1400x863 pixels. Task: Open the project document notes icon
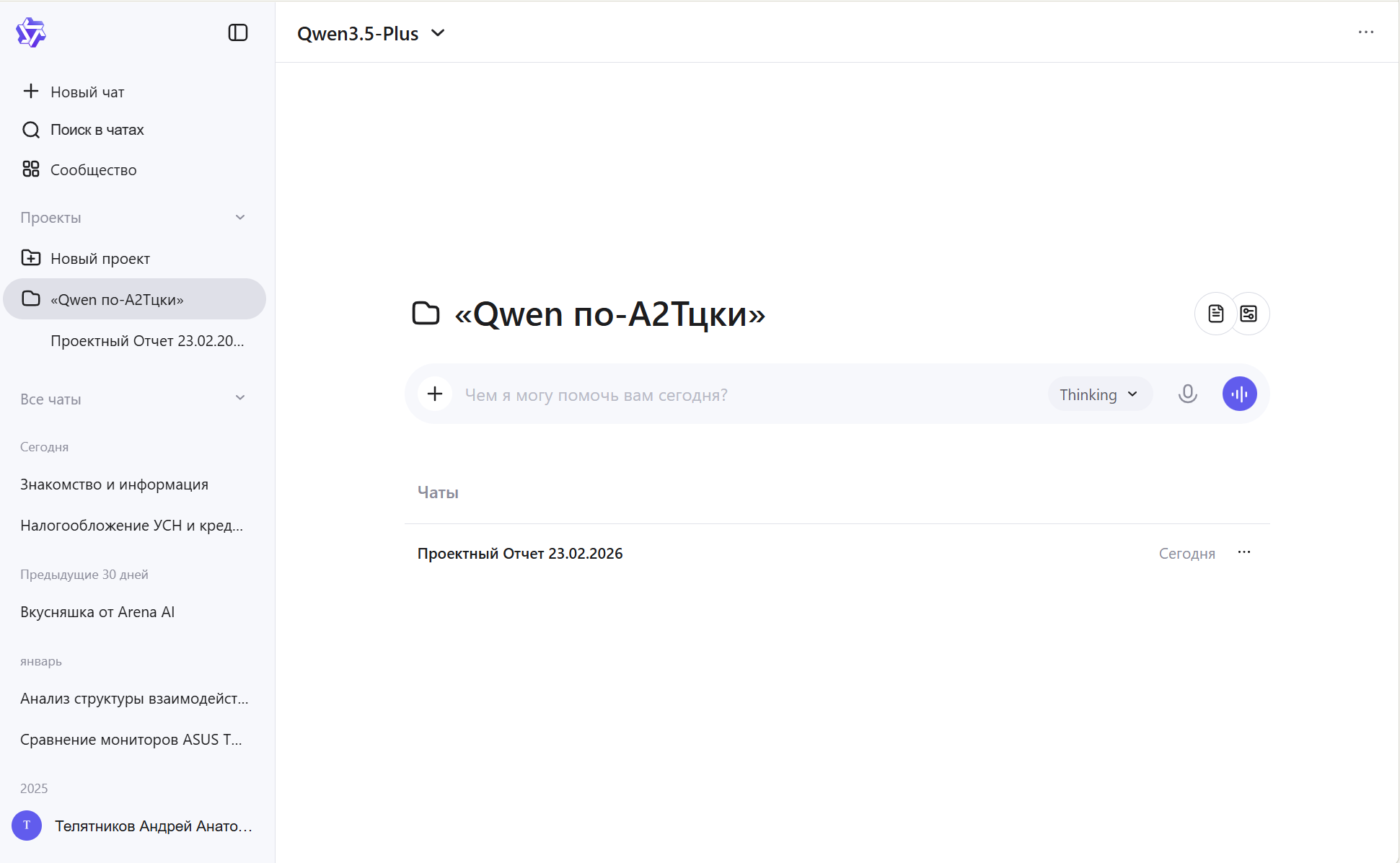click(x=1216, y=314)
